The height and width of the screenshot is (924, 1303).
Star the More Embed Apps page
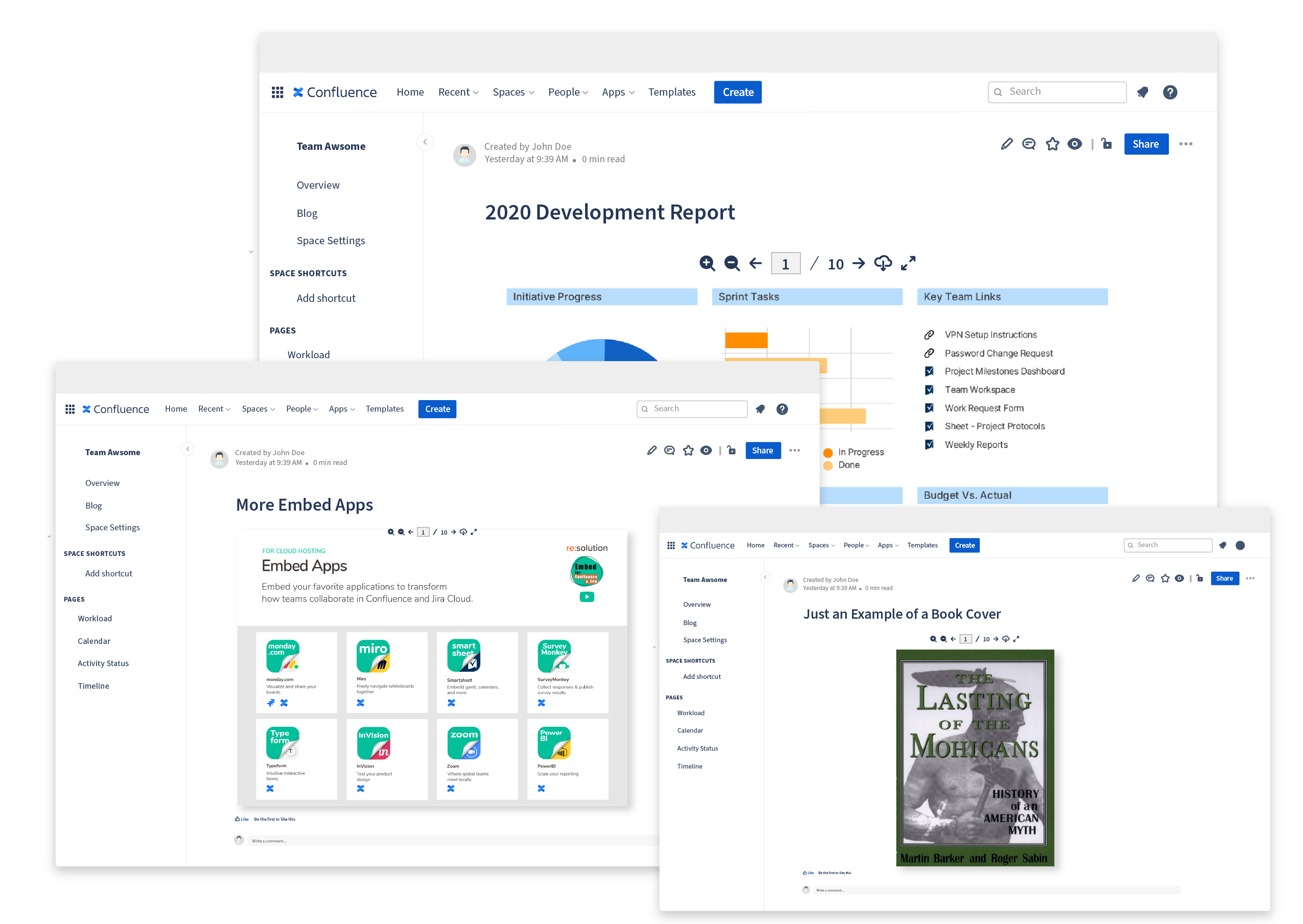click(688, 450)
